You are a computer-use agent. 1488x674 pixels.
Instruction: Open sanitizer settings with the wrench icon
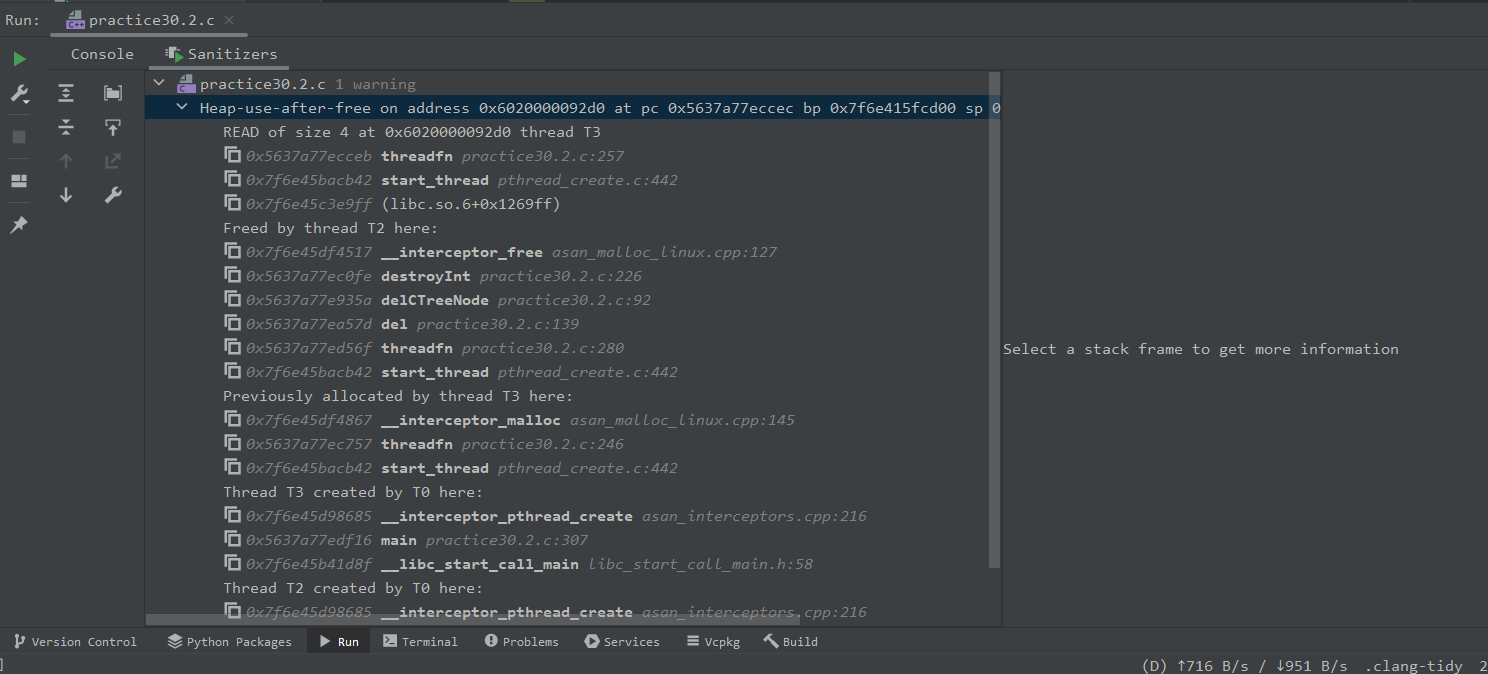click(113, 195)
